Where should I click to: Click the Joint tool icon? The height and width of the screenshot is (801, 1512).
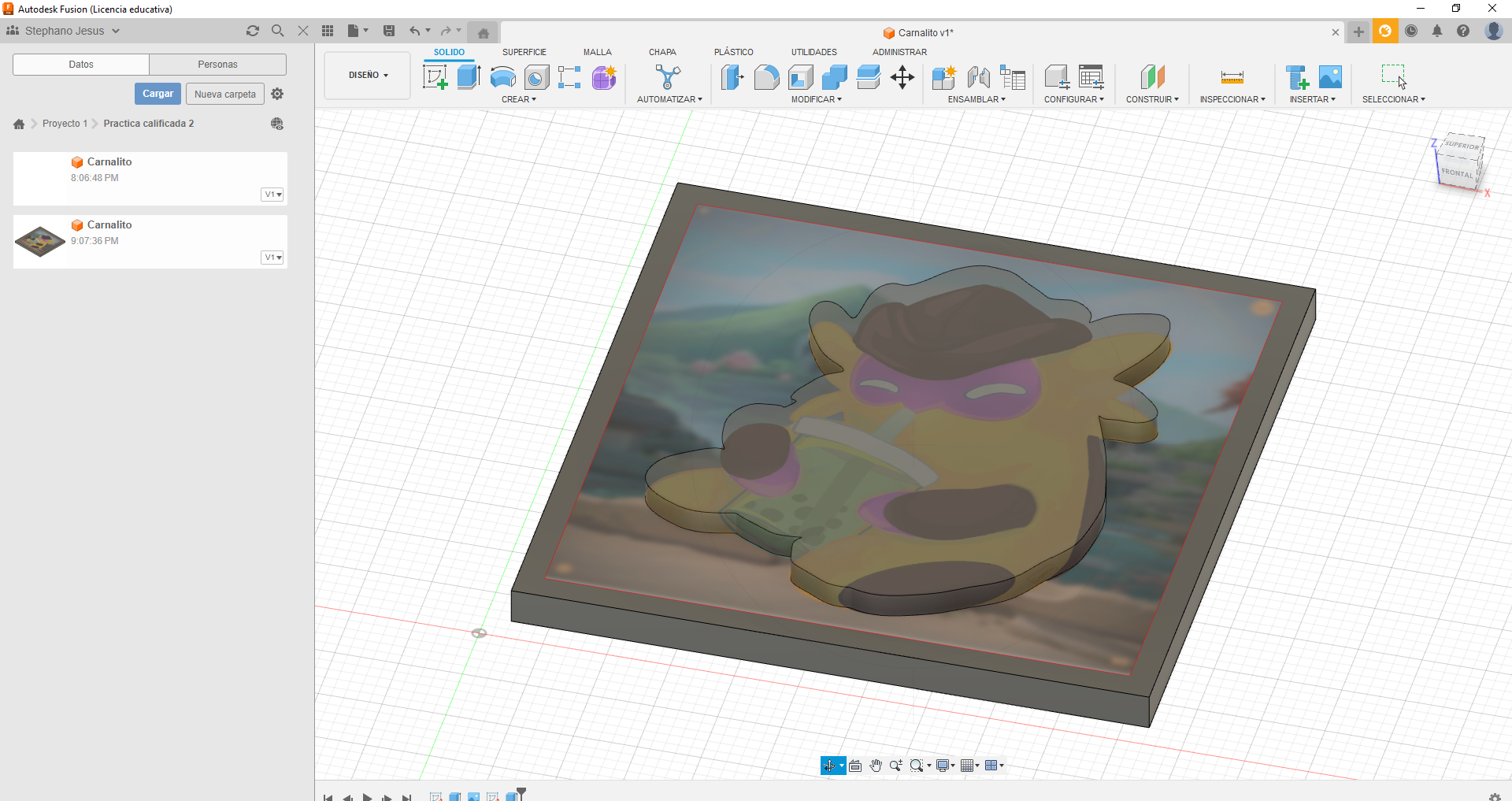coord(978,77)
